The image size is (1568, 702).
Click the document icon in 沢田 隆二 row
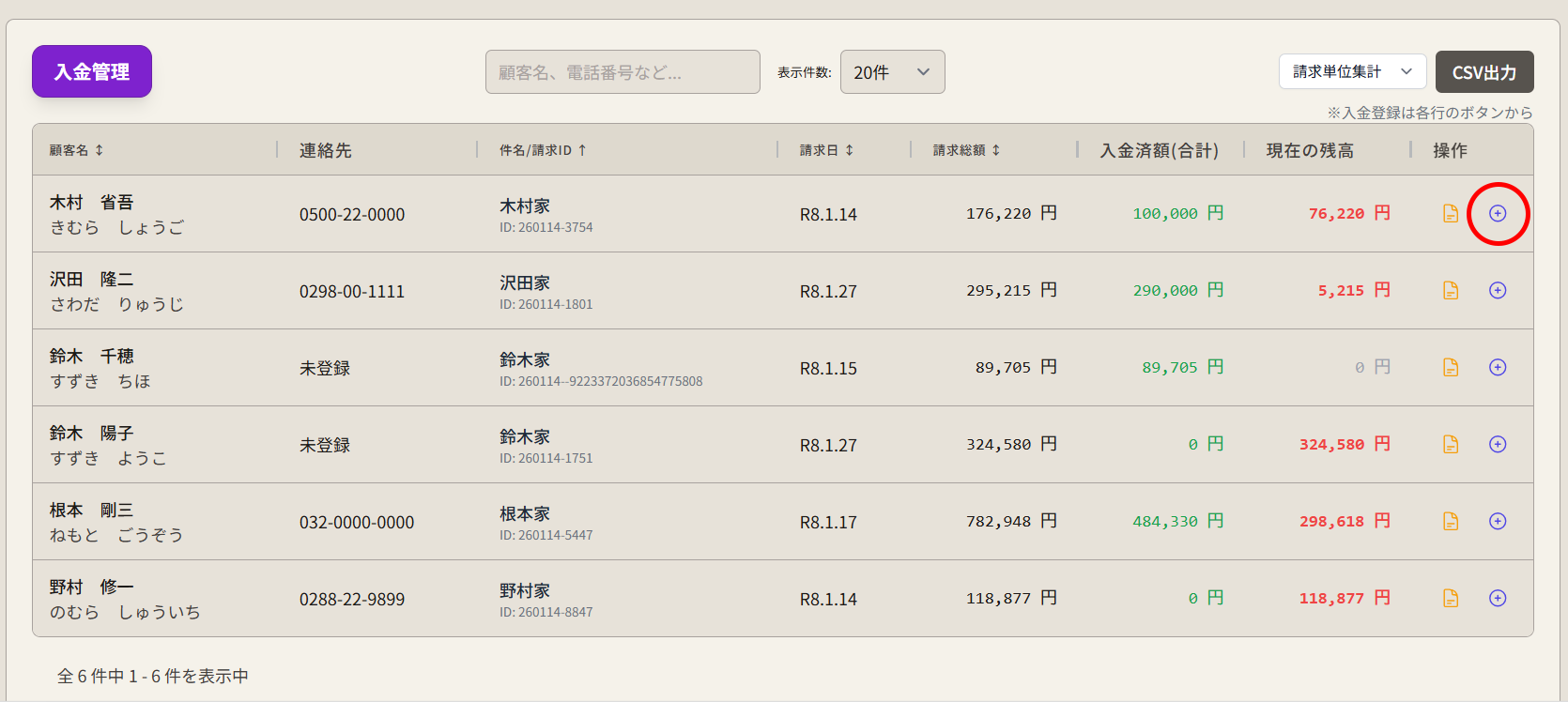1451,291
